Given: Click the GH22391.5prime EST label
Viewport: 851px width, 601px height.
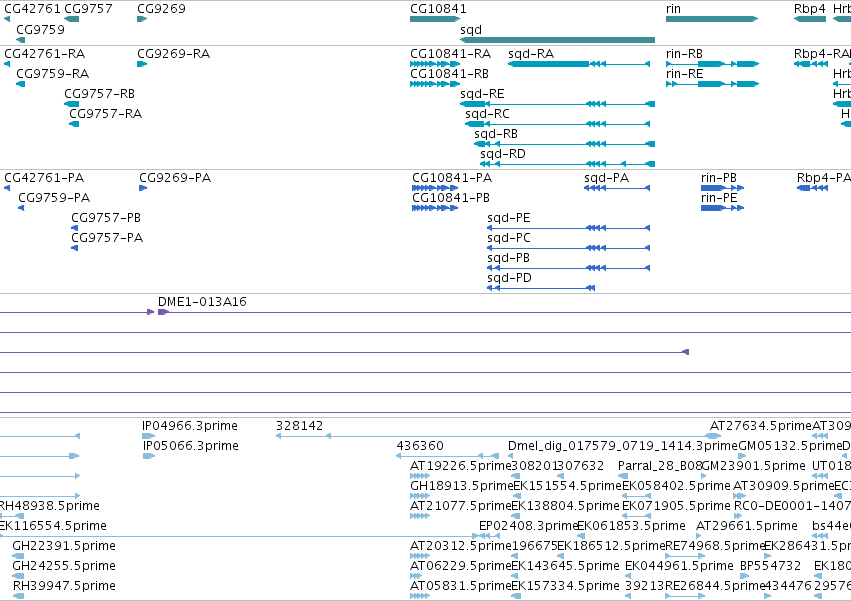Looking at the screenshot, I should pos(64,546).
